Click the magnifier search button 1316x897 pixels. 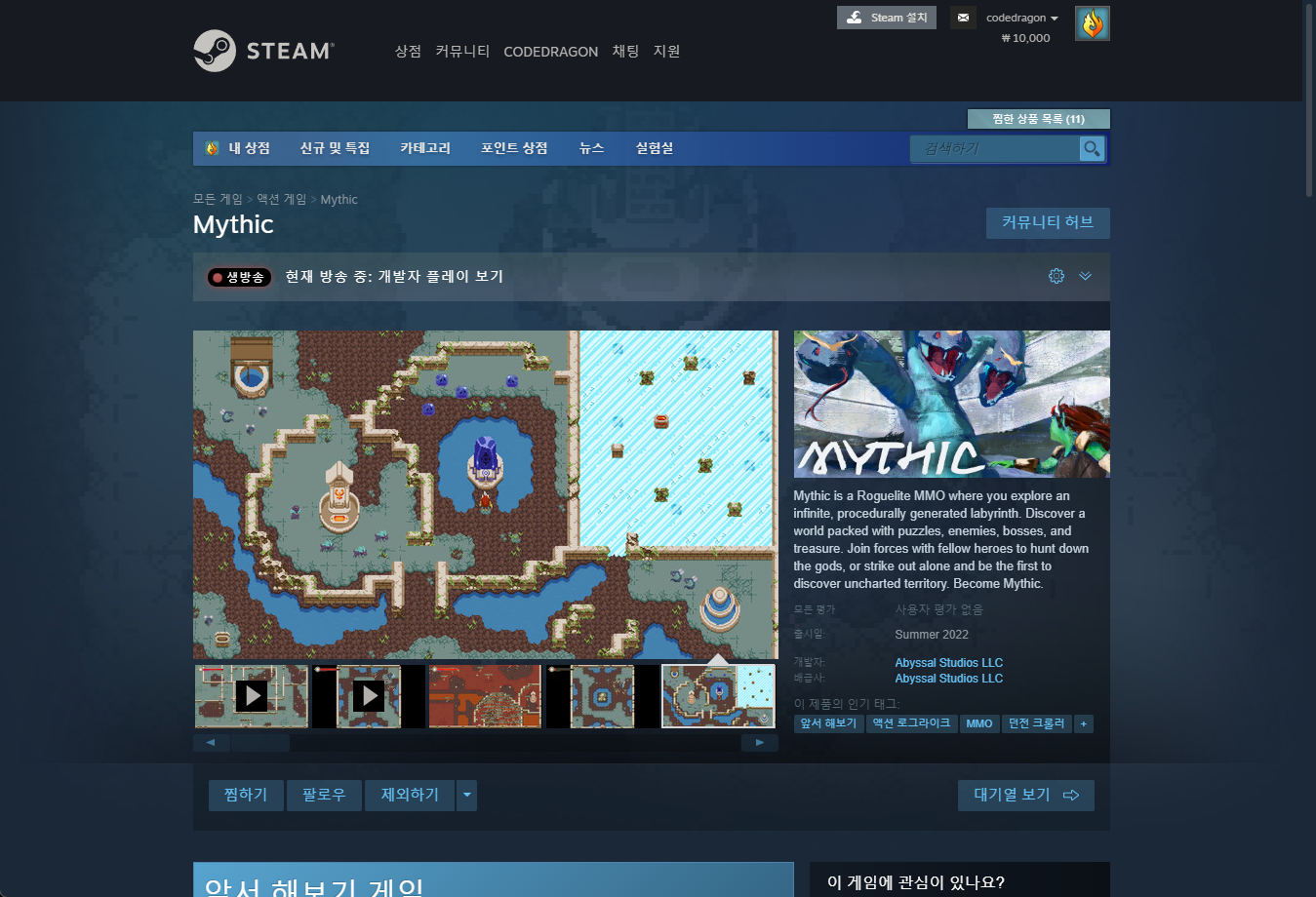[1092, 148]
